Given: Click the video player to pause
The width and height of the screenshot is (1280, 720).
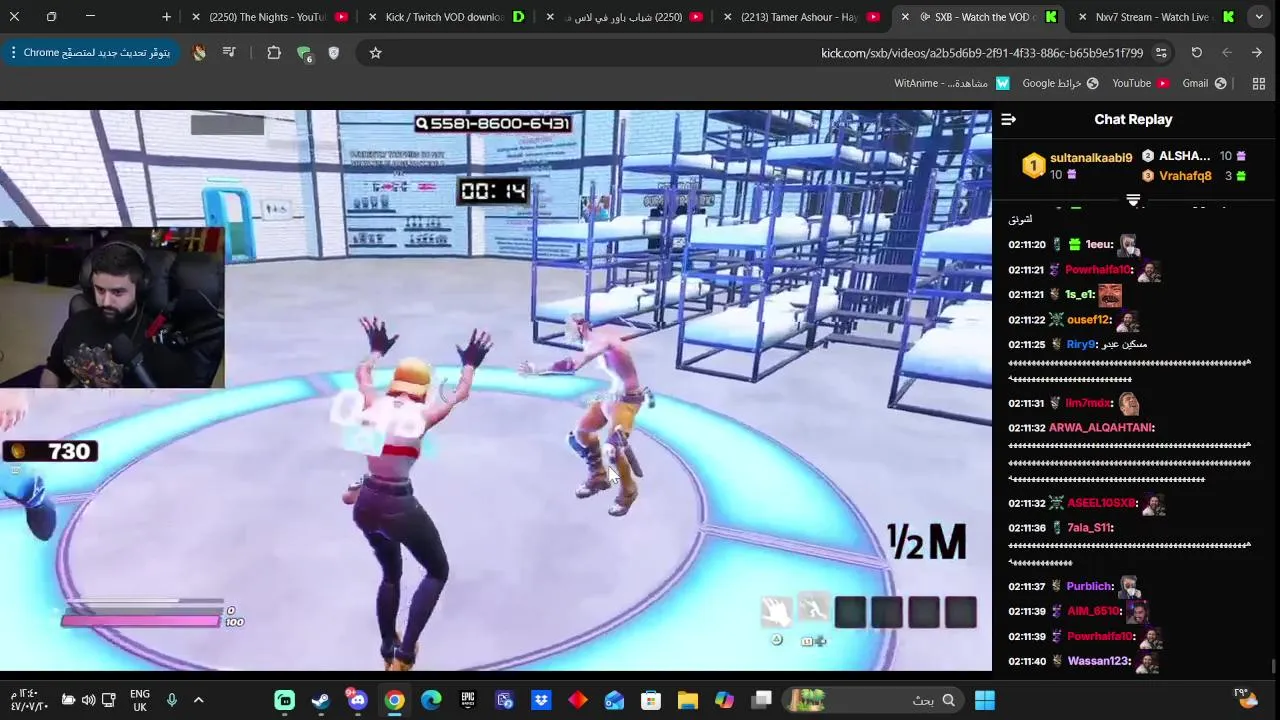Looking at the screenshot, I should [x=496, y=390].
